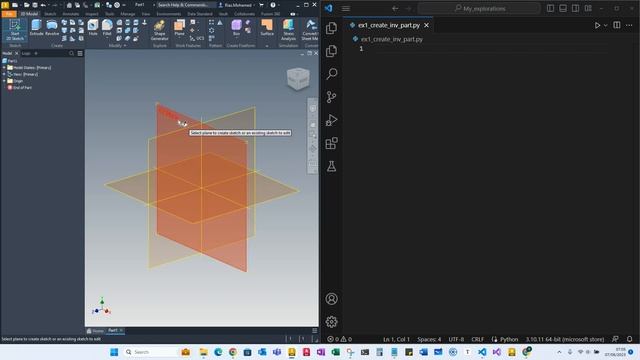The image size is (640, 360).
Task: Click the UTF-8 encoding status
Action: tap(456, 339)
